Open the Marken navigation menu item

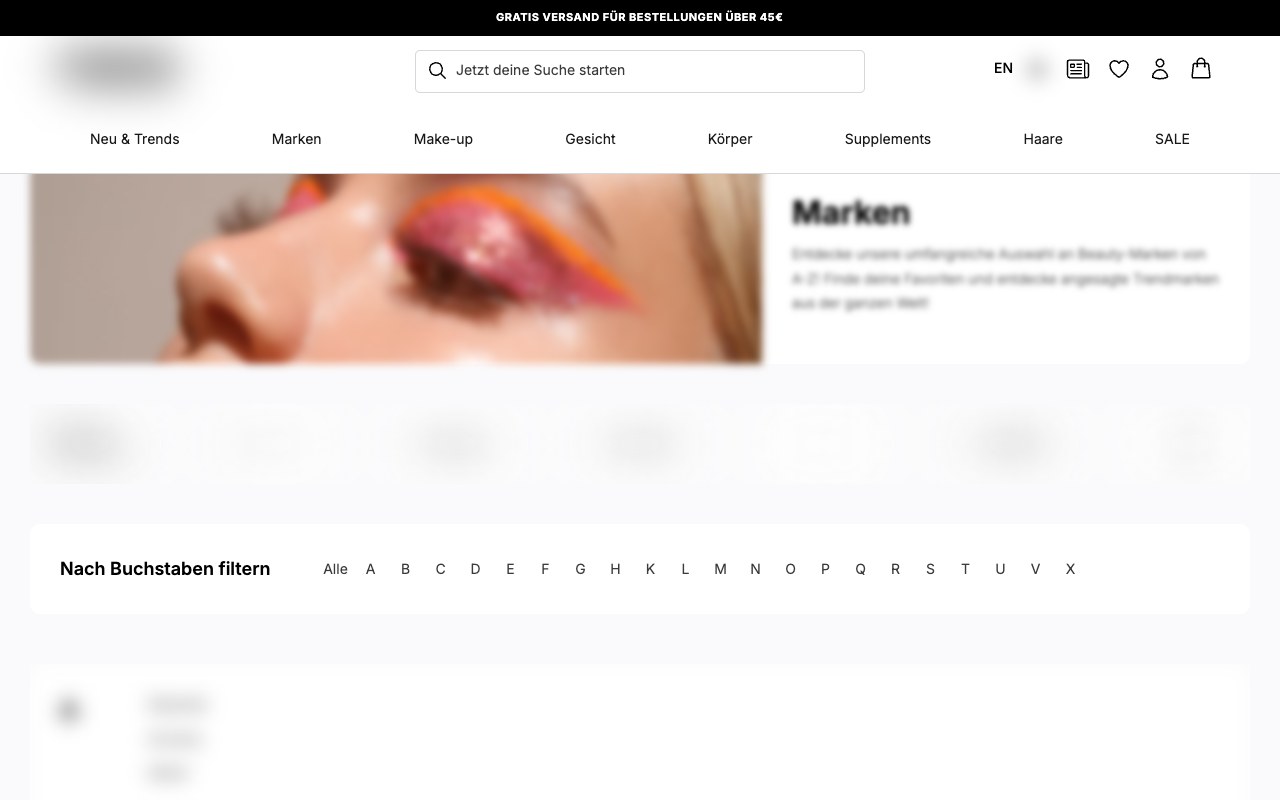coord(297,139)
